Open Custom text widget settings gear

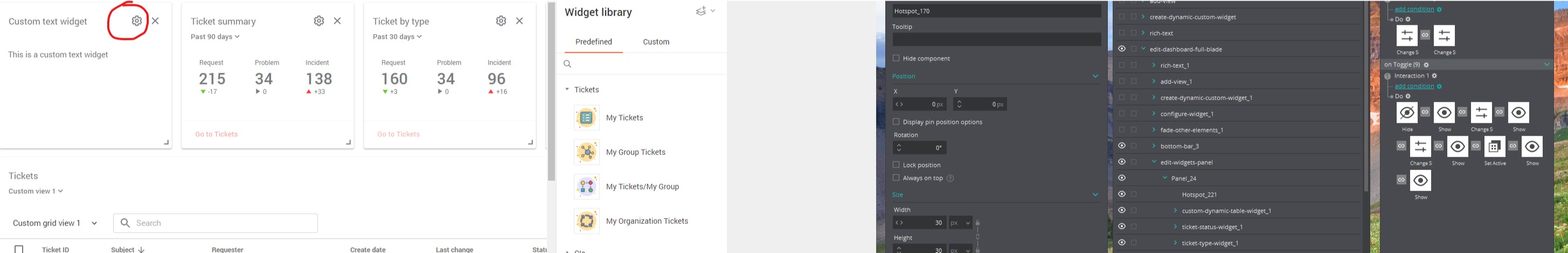[x=137, y=20]
